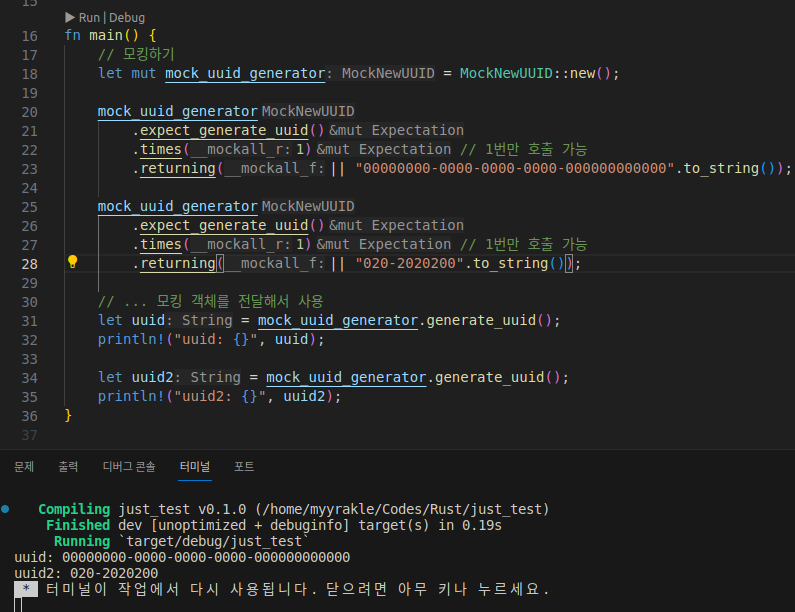795x612 pixels.
Task: Show the 포트 panel tab
Action: (x=244, y=466)
